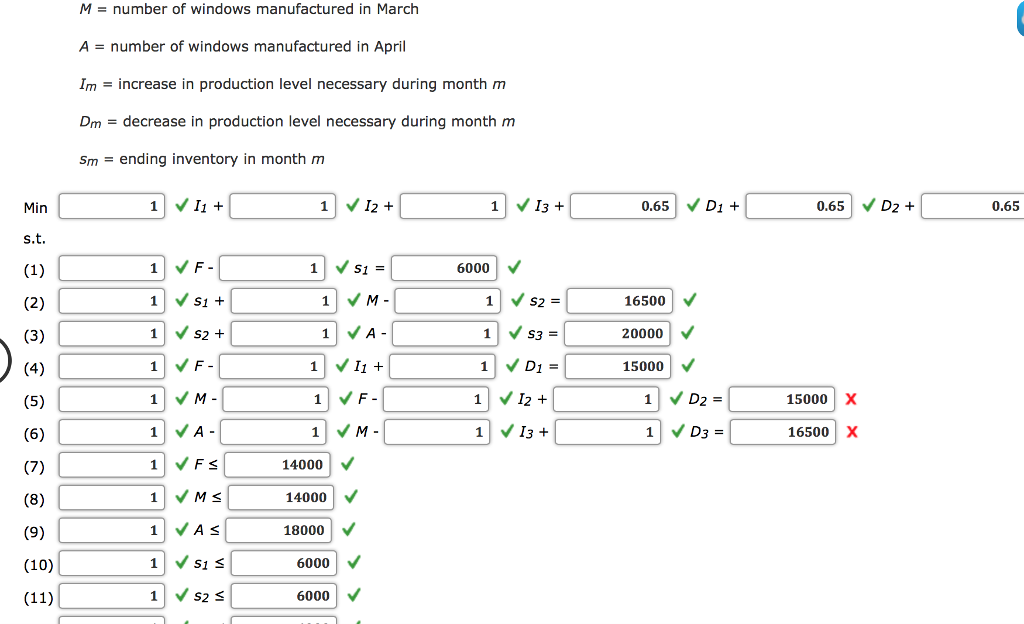Image resolution: width=1024 pixels, height=624 pixels.
Task: Edit the 18000 limit field in constraint (9)
Action: 284,530
